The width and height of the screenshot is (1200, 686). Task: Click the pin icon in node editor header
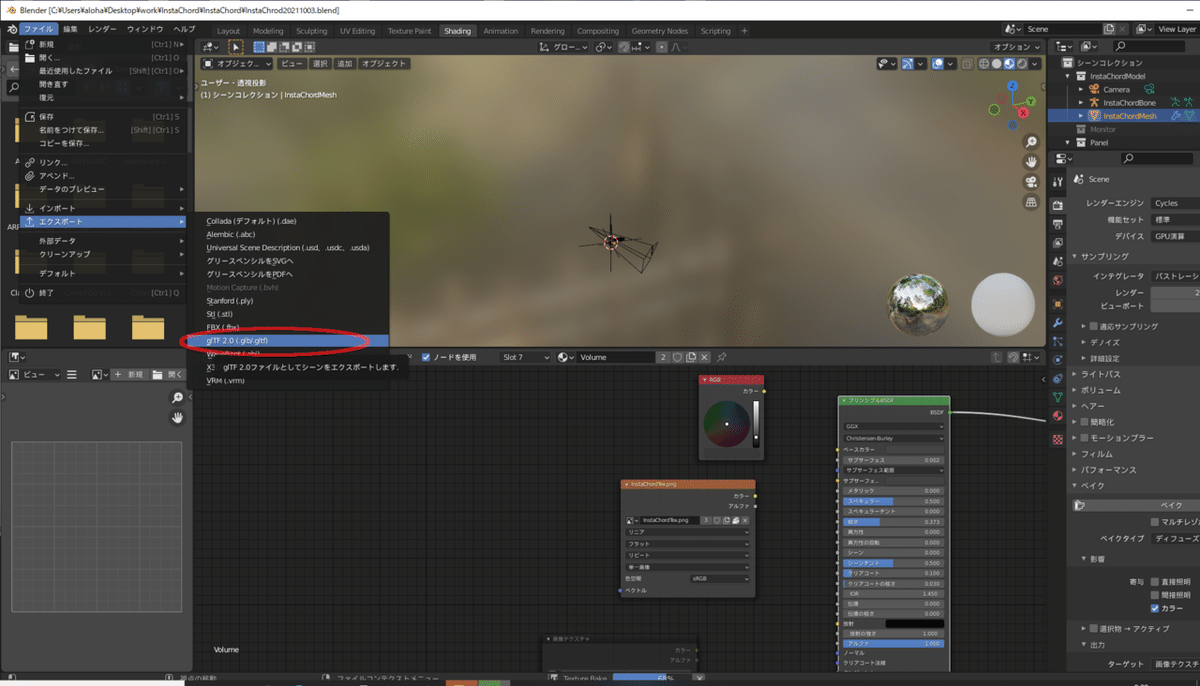[x=721, y=357]
